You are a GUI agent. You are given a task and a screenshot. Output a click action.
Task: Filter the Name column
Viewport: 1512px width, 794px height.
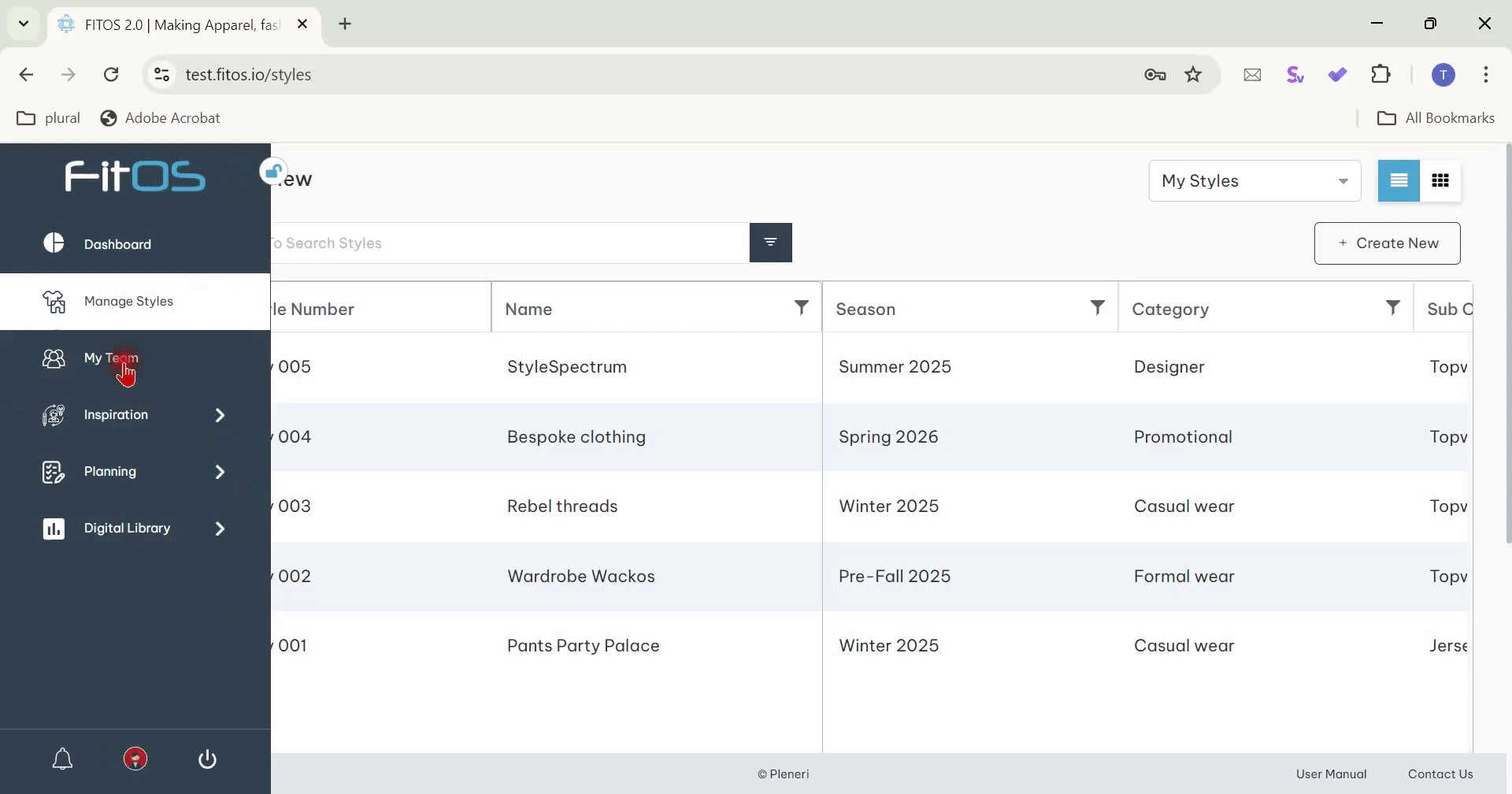point(802,308)
